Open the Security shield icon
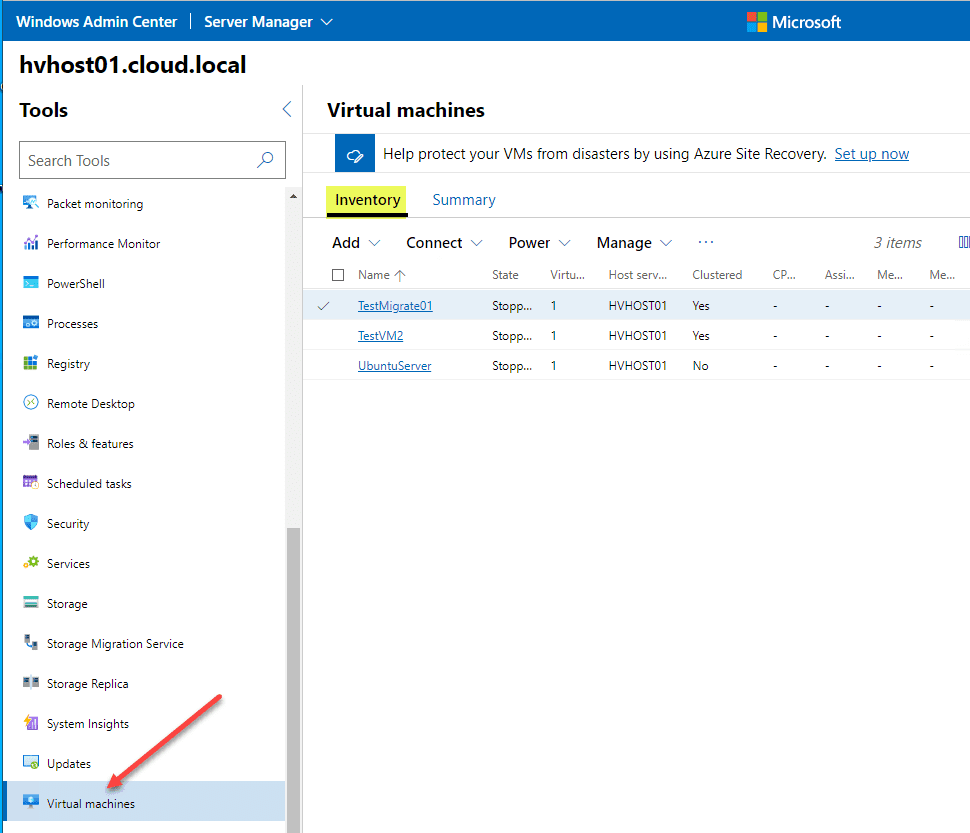This screenshot has width=970, height=833. (x=31, y=523)
